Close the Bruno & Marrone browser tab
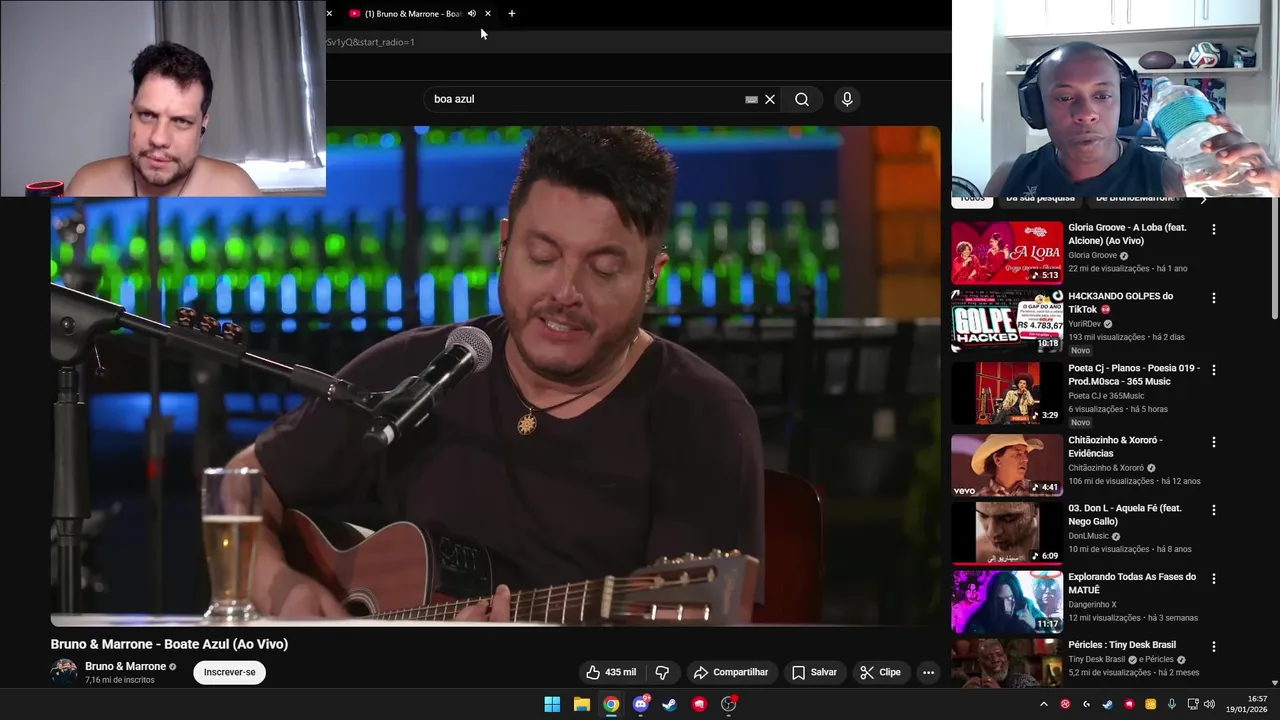The image size is (1280, 720). [x=488, y=14]
